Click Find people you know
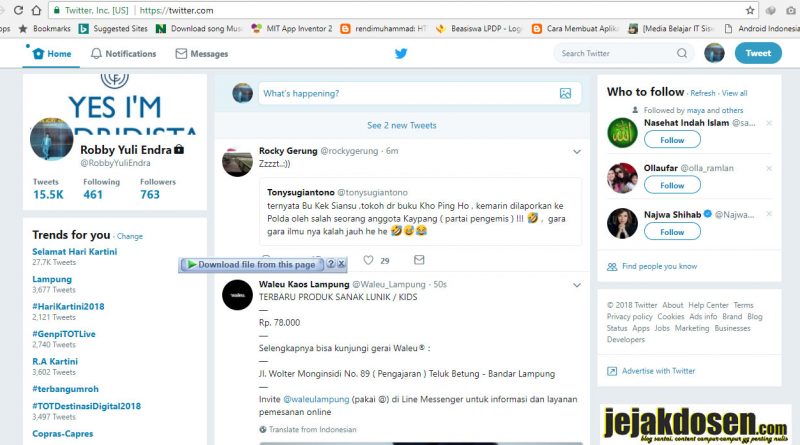Screen dimensions: 800x445 tap(659, 266)
